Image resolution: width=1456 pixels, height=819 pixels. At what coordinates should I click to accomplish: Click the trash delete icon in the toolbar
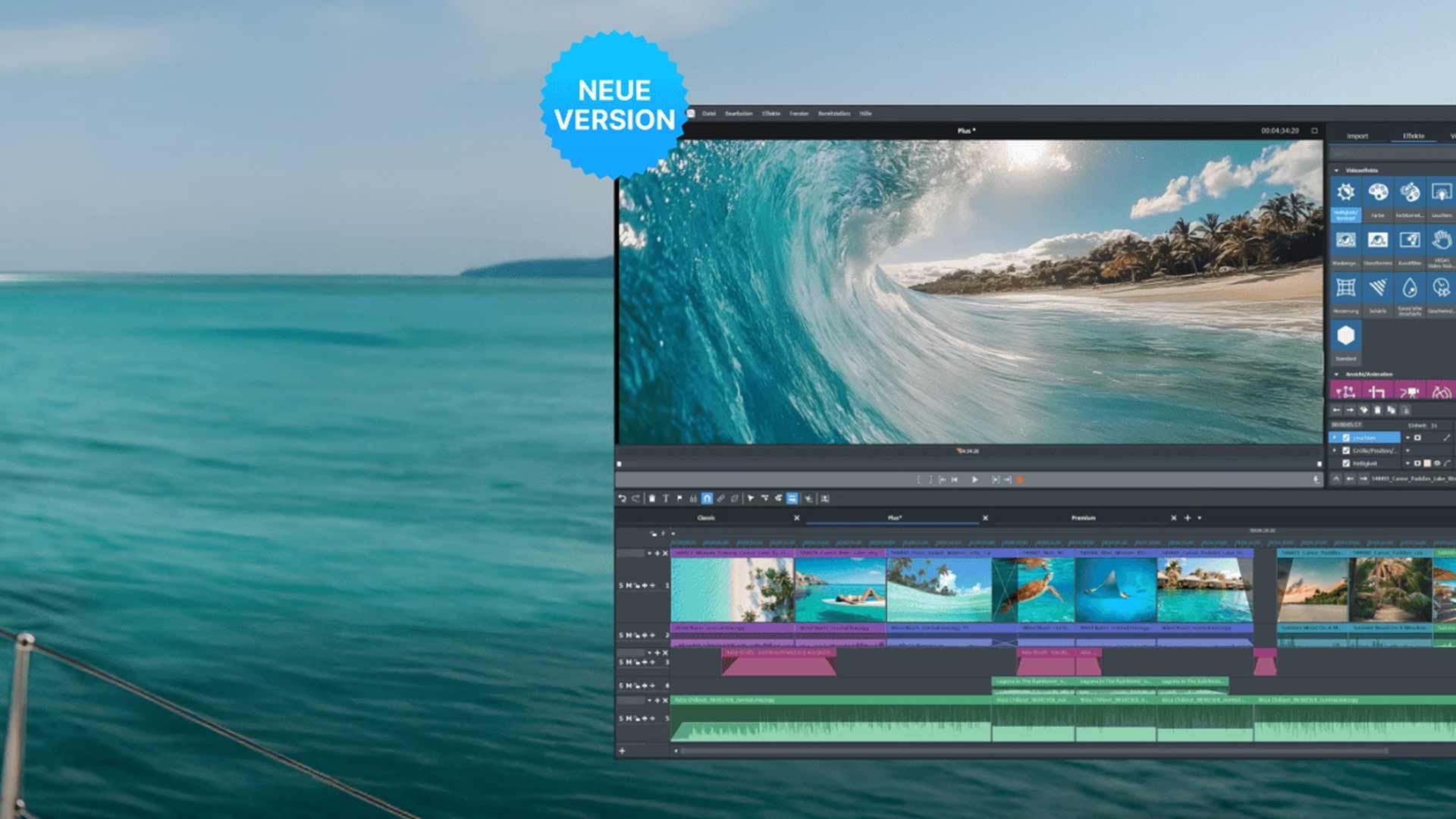click(651, 499)
